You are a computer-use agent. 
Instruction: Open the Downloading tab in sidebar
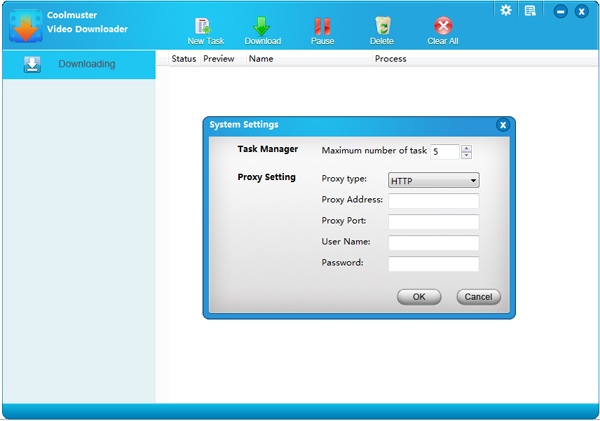(x=78, y=64)
